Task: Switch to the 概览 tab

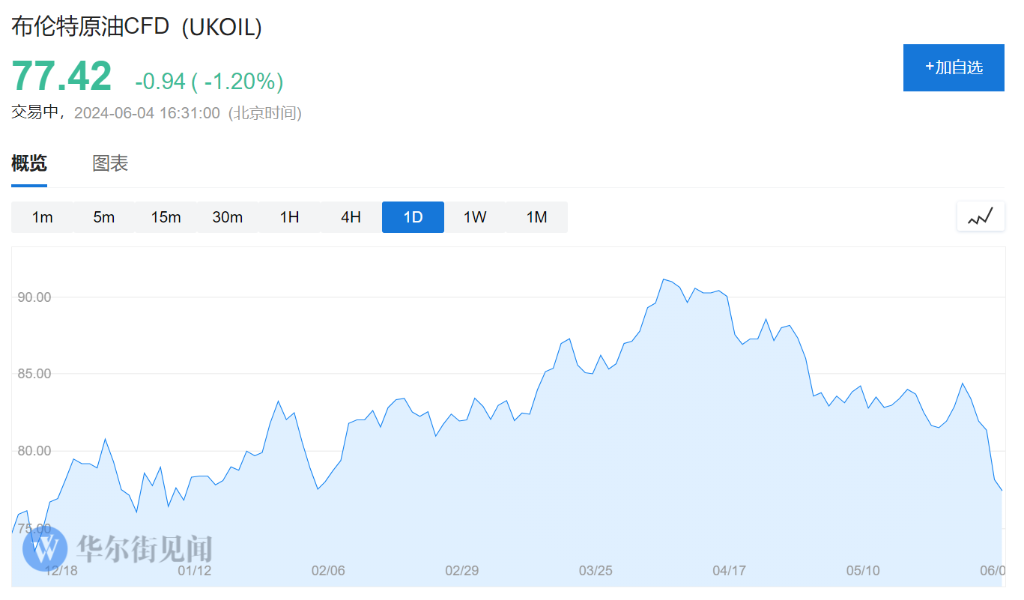Action: tap(29, 164)
